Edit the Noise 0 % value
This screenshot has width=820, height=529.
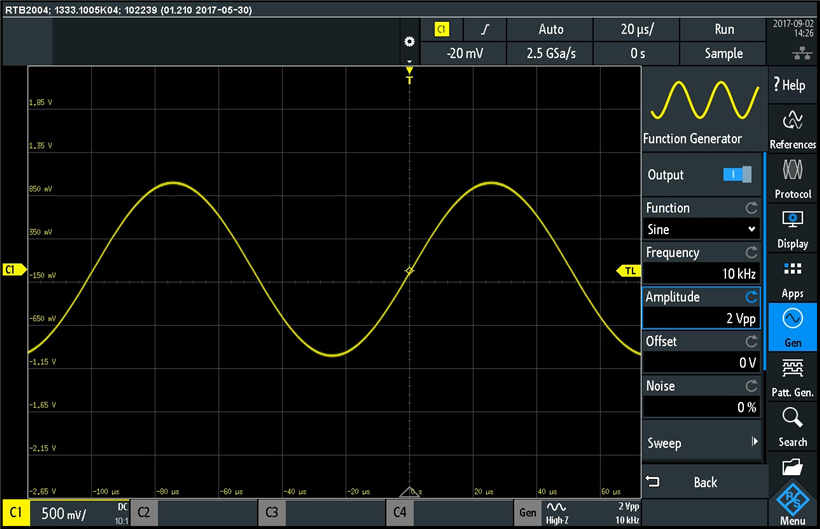coord(701,407)
